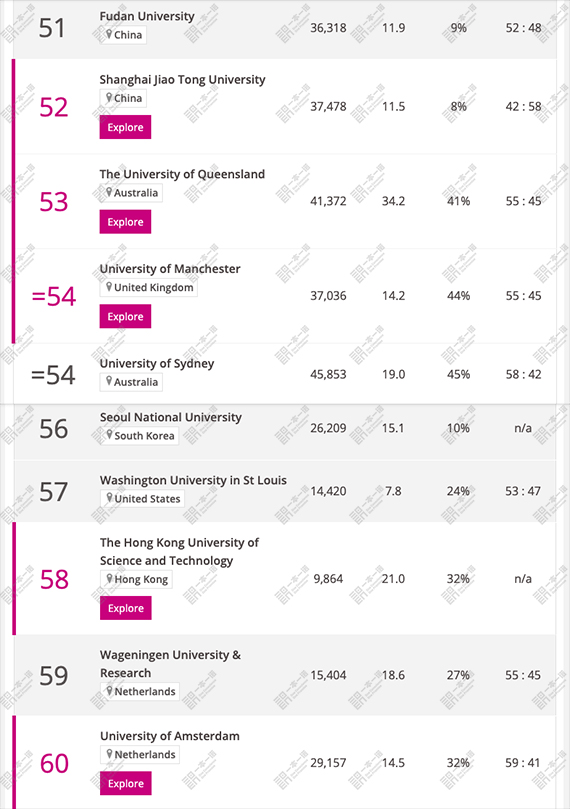Open Seoul National University page
Image resolution: width=570 pixels, height=809 pixels.
171,417
